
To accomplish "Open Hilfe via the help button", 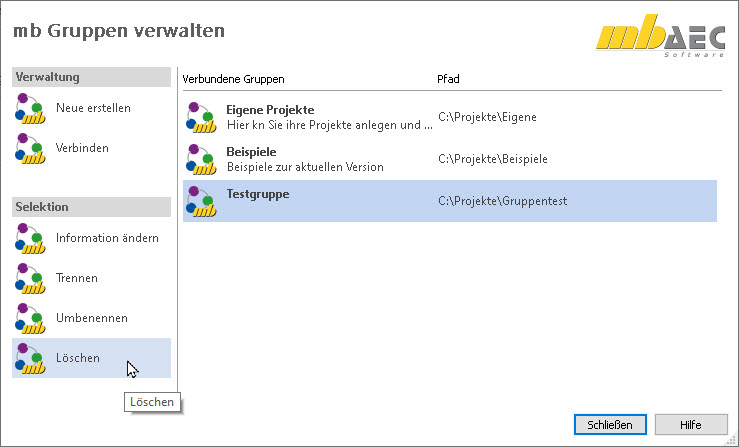I will [x=690, y=425].
